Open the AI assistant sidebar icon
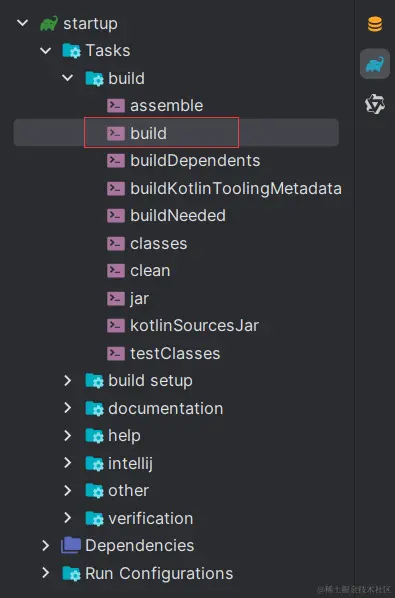The height and width of the screenshot is (598, 395). pyautogui.click(x=375, y=104)
